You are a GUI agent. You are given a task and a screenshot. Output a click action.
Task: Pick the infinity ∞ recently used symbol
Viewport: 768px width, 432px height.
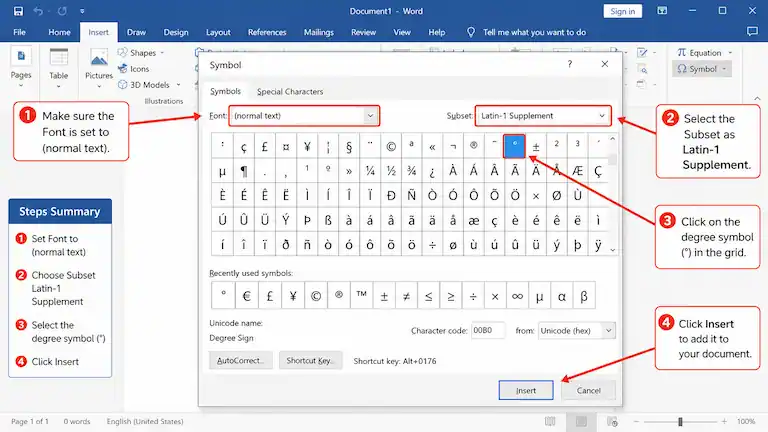(x=517, y=295)
